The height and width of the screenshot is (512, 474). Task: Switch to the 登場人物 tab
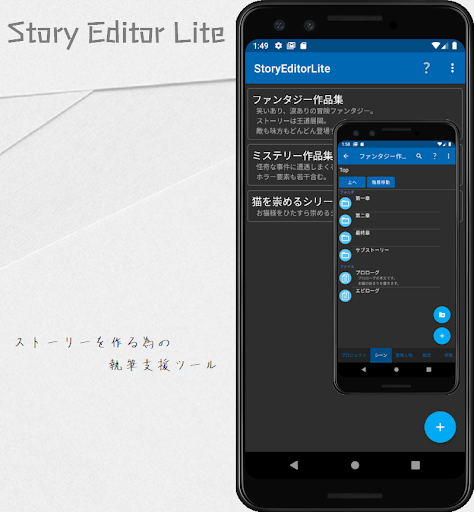(404, 355)
